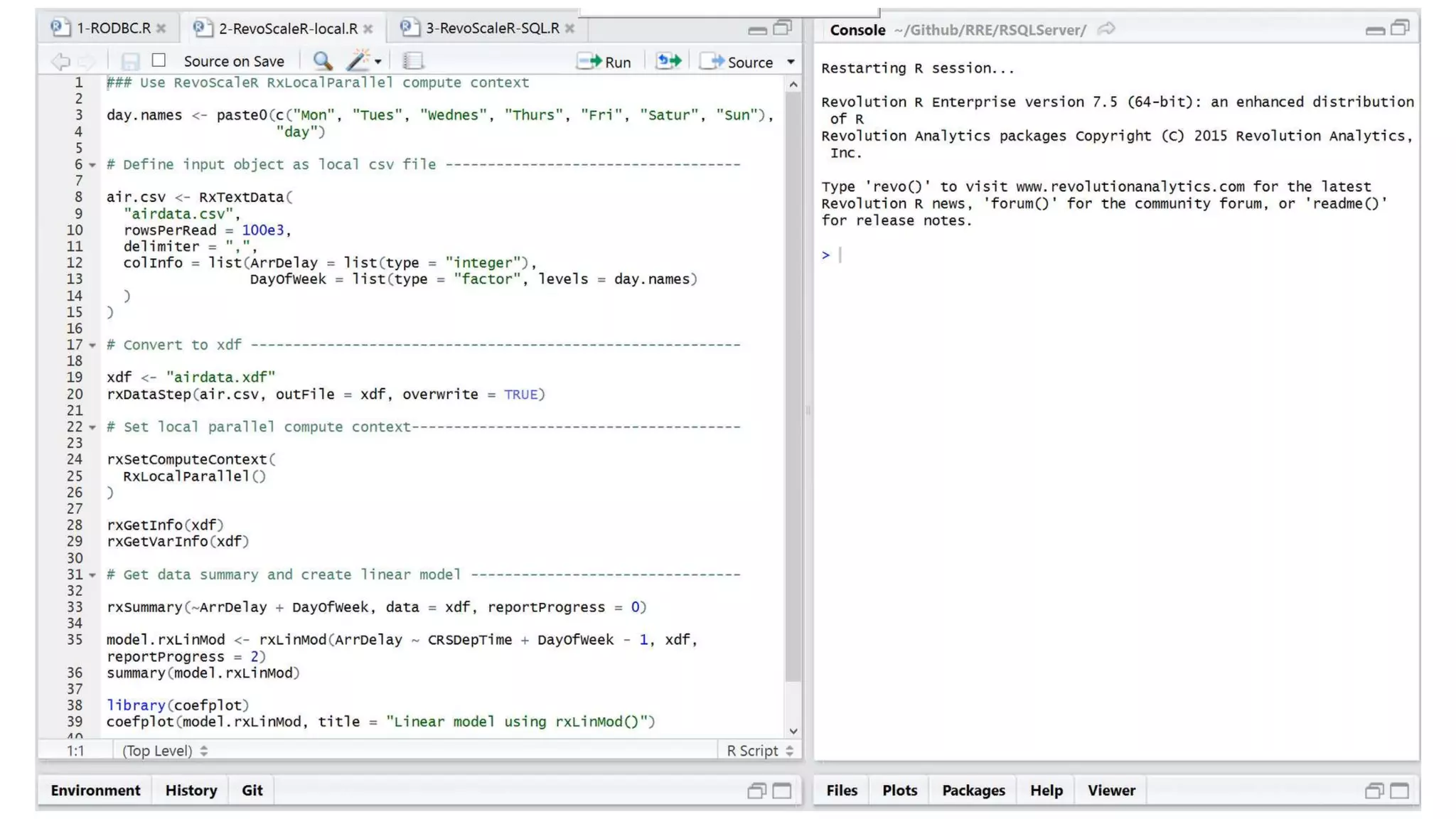Switch to the 3-RevoScaleR-SQL.R tab
Viewport: 1456px width, 819px height.
pyautogui.click(x=491, y=28)
